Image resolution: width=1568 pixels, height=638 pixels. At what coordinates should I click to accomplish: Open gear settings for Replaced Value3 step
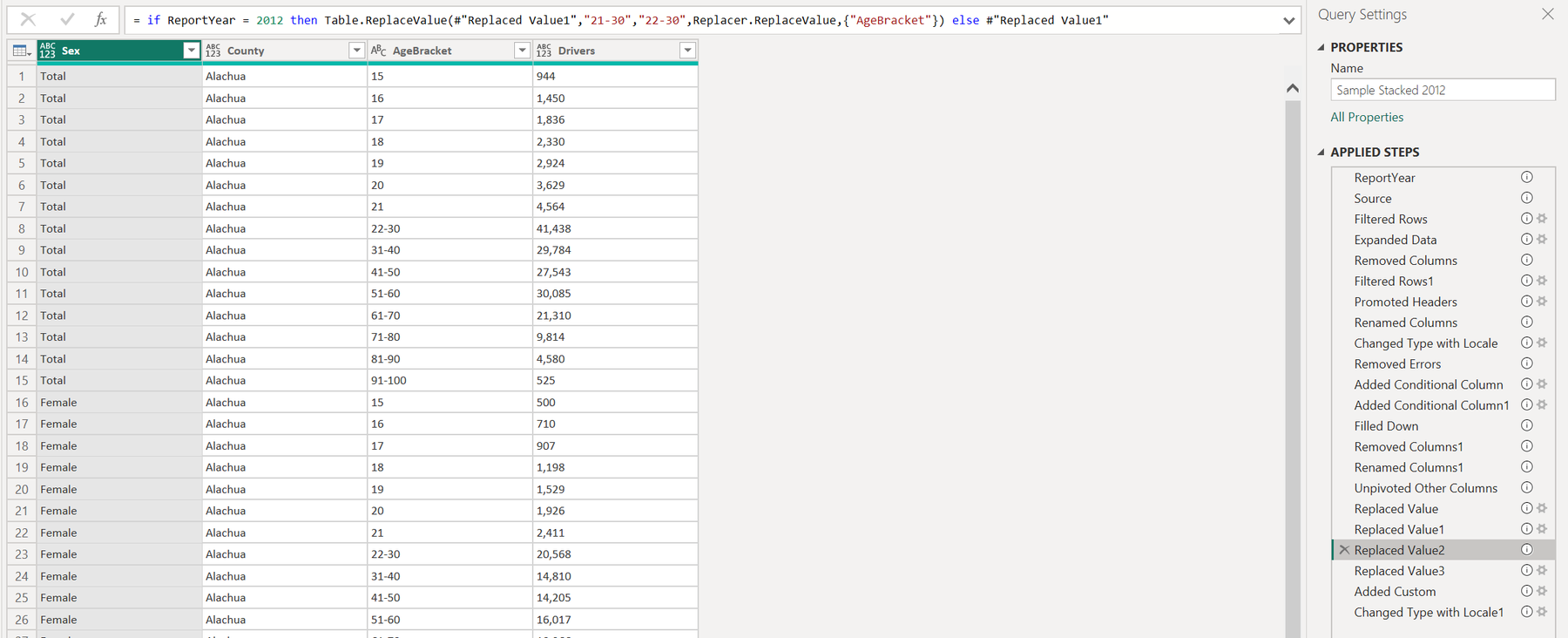click(1542, 571)
